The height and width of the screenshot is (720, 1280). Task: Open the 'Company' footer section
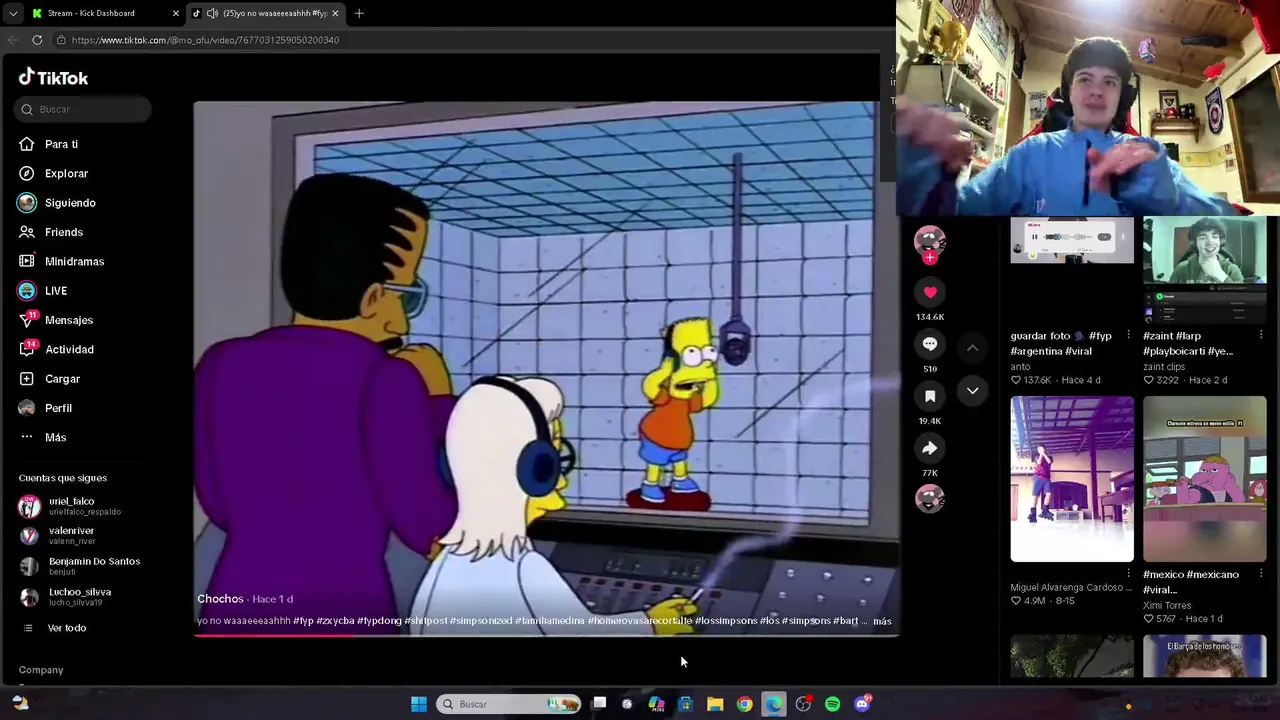(x=41, y=670)
